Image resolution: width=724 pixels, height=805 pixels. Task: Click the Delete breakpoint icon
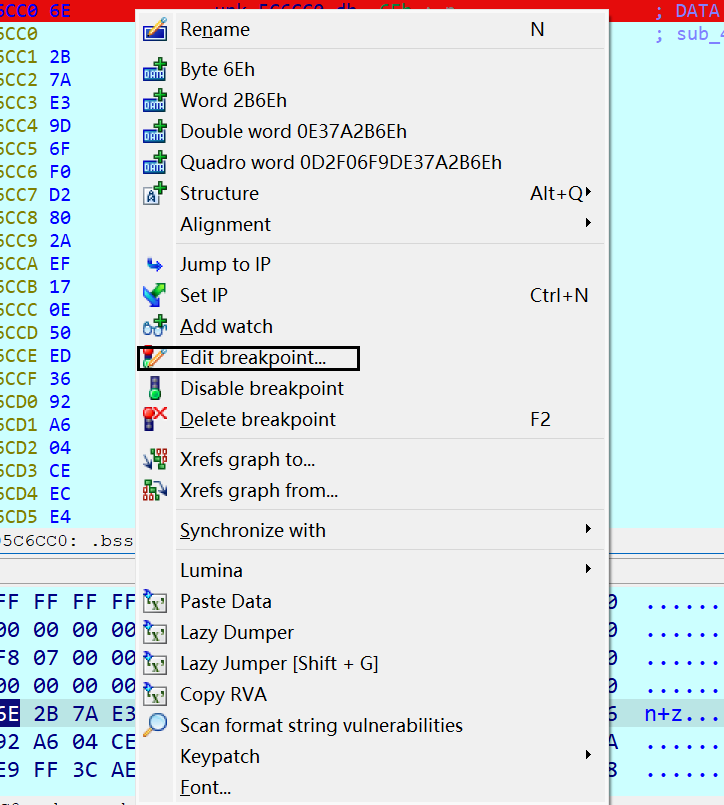[x=155, y=420]
